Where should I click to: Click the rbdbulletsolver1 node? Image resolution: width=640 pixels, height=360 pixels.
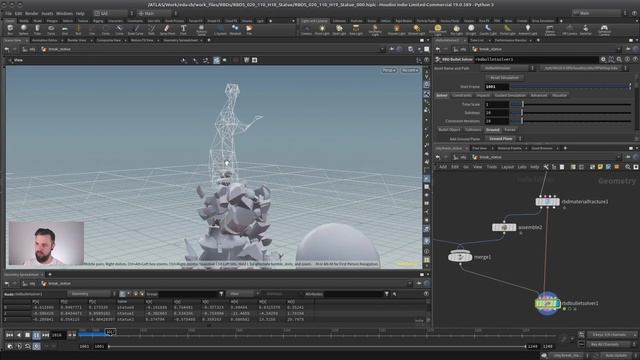point(547,303)
